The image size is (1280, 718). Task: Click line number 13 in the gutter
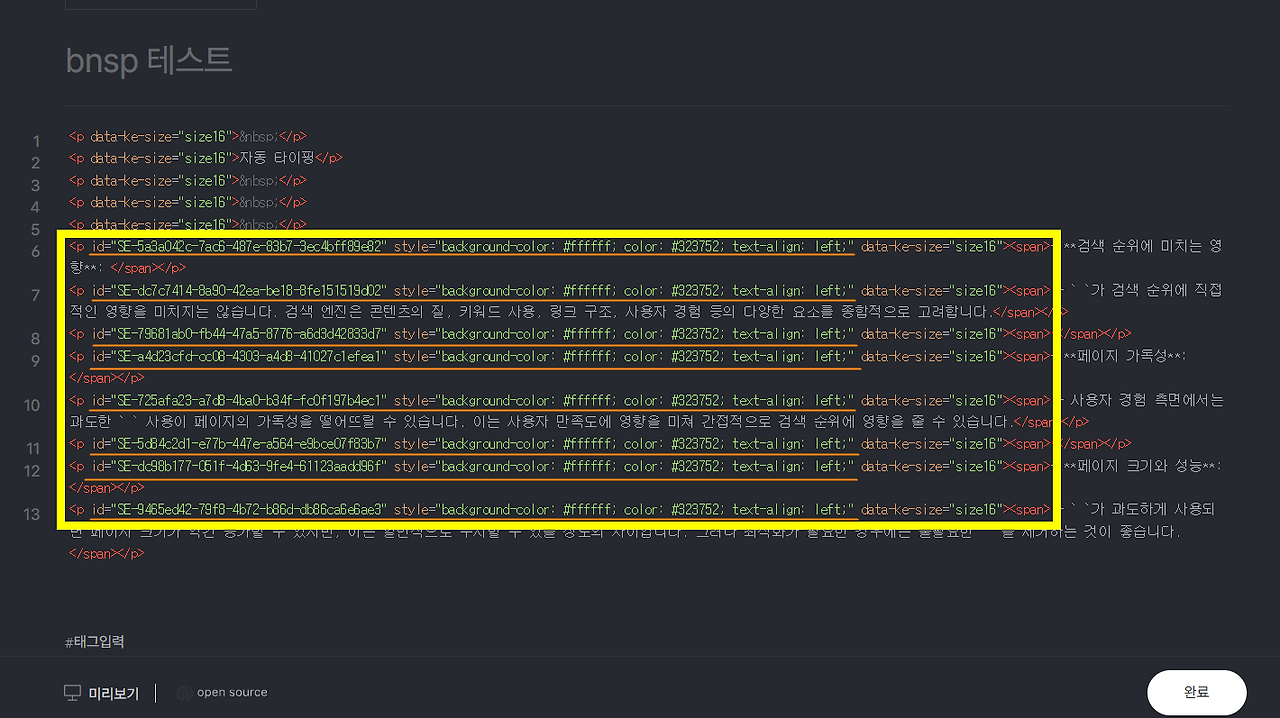(33, 514)
